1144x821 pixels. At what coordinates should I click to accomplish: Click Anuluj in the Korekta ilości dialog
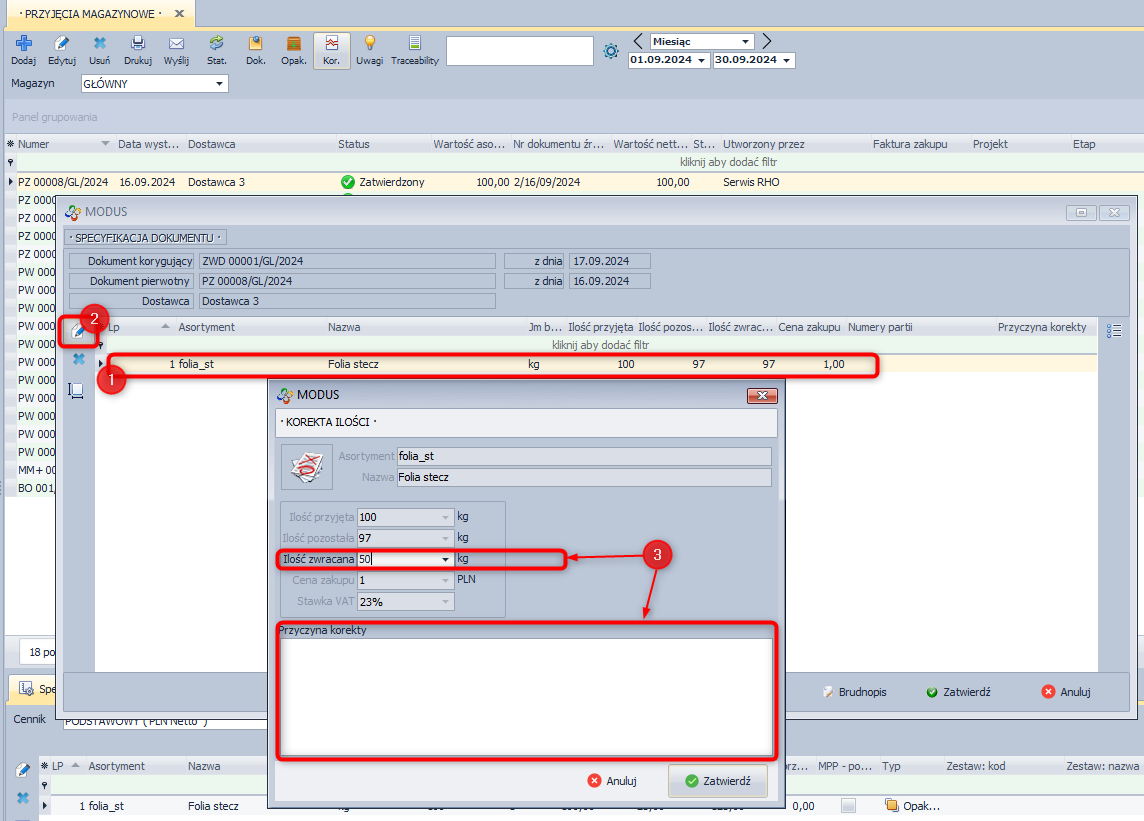tap(612, 781)
